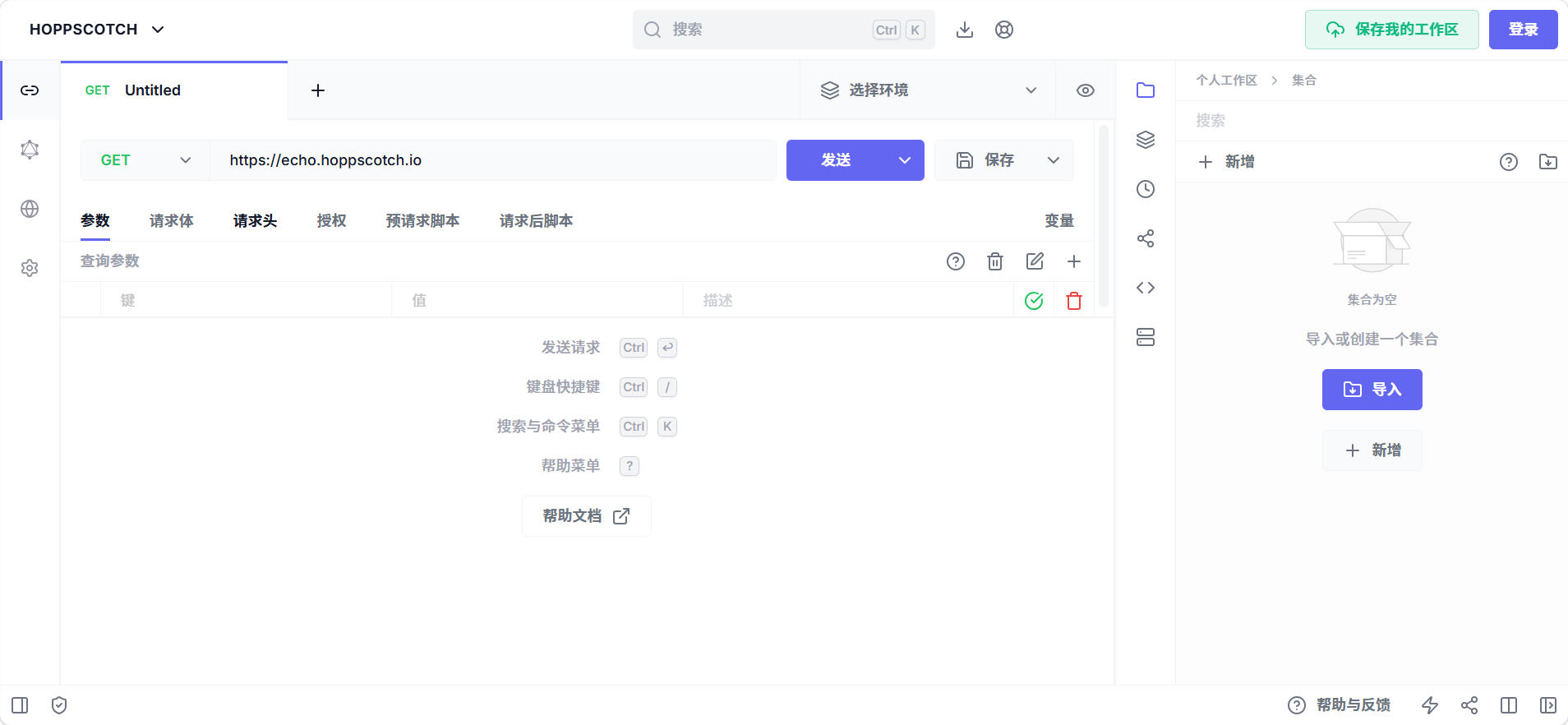Open the server-style panel icon in right rail
This screenshot has height=725, width=1568.
[x=1146, y=337]
